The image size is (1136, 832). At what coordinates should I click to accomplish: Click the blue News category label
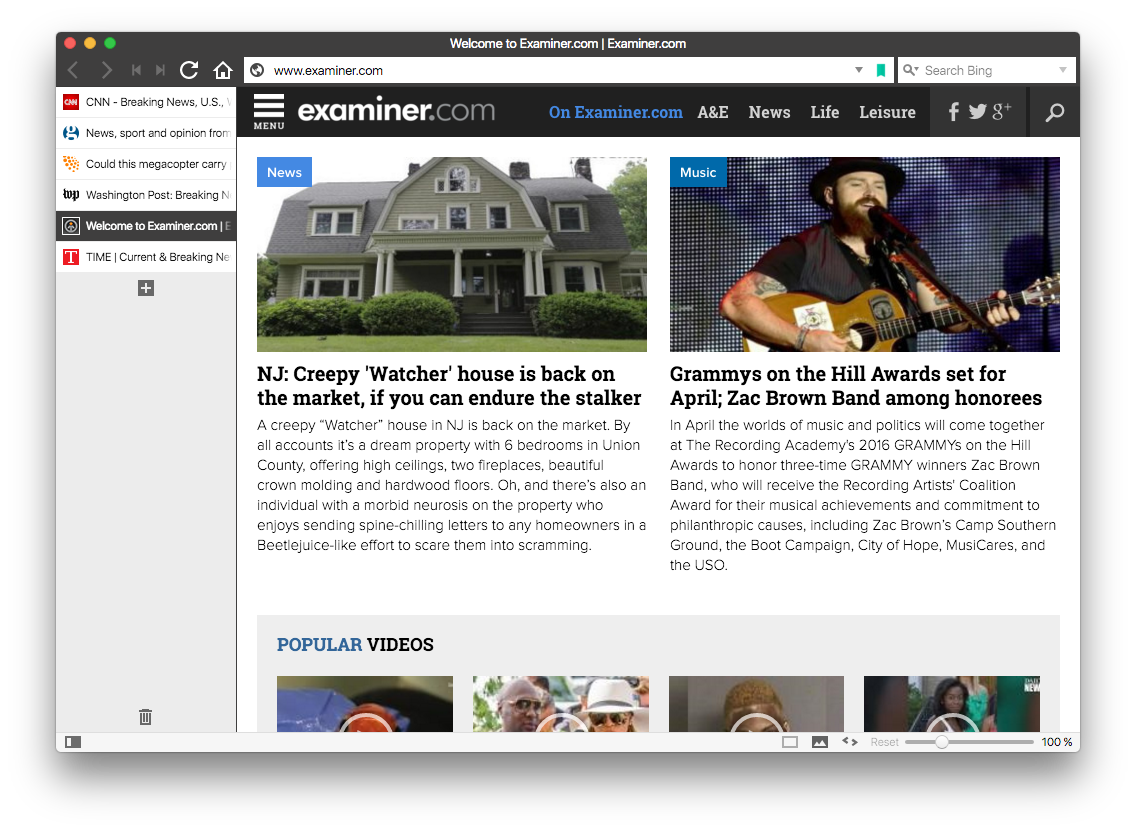284,172
